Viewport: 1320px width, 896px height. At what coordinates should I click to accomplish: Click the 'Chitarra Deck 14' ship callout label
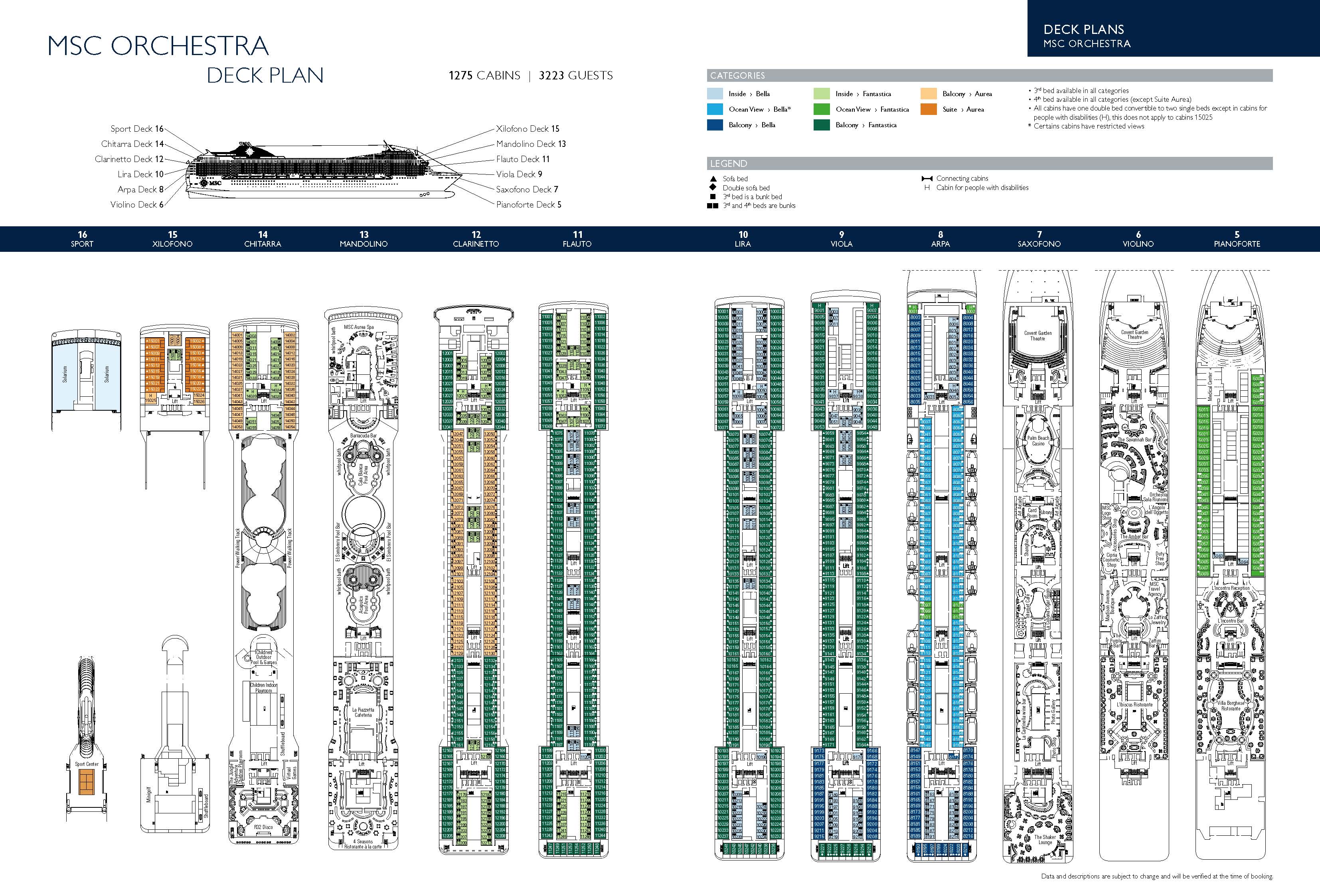click(x=132, y=144)
